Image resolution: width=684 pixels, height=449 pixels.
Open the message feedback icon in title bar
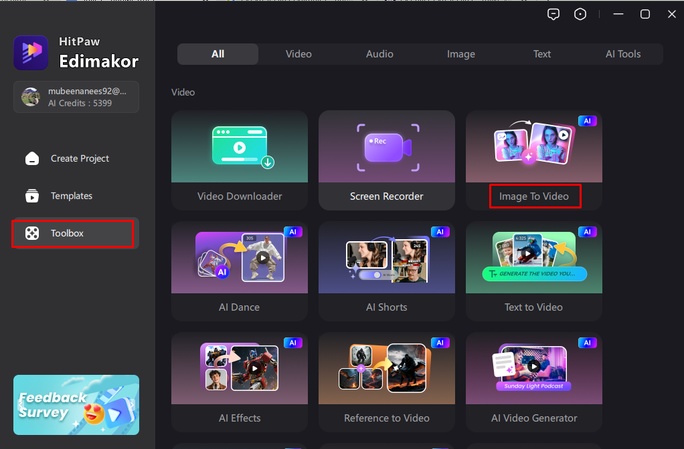click(x=553, y=14)
